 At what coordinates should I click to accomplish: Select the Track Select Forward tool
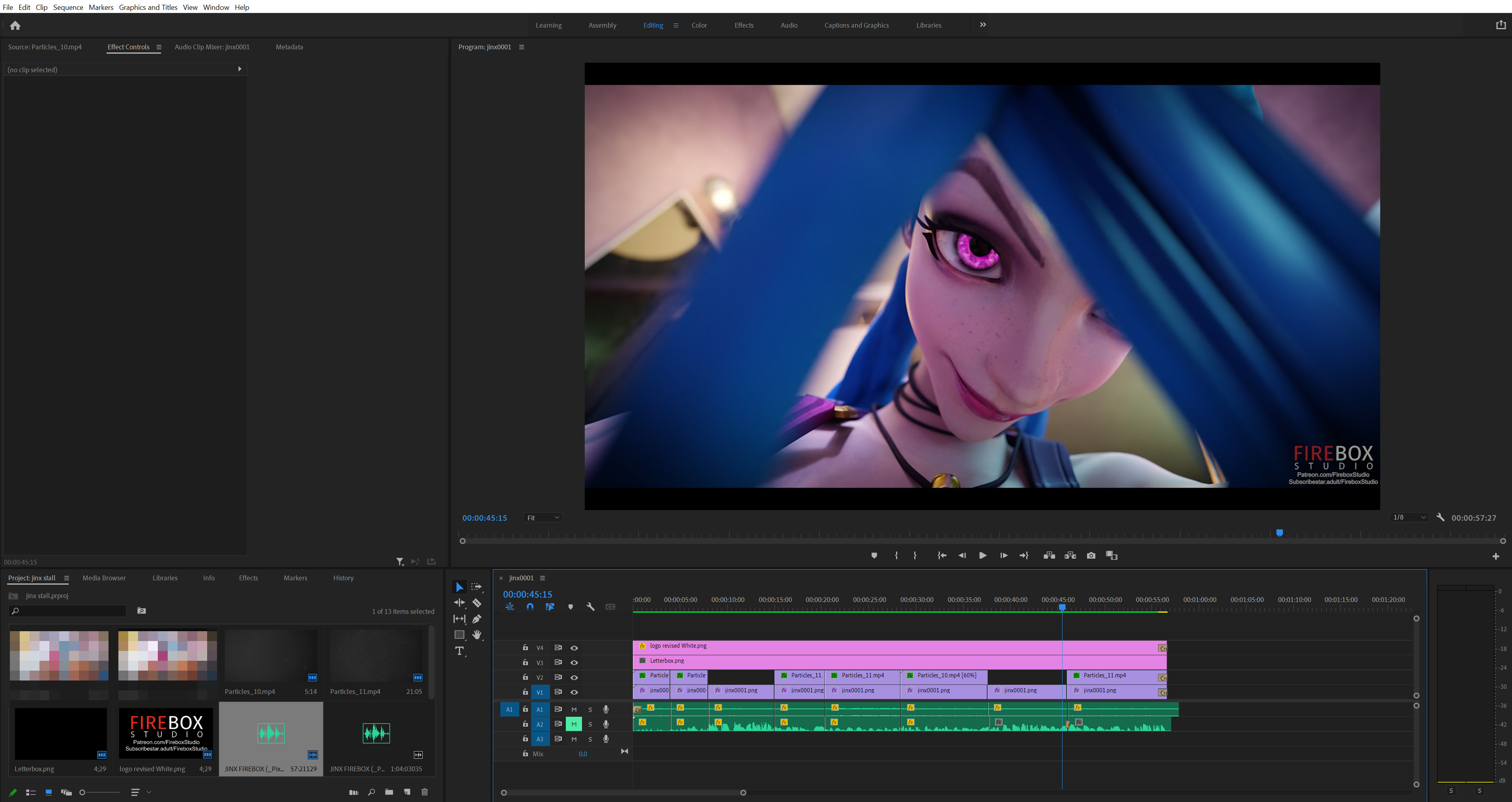point(477,587)
